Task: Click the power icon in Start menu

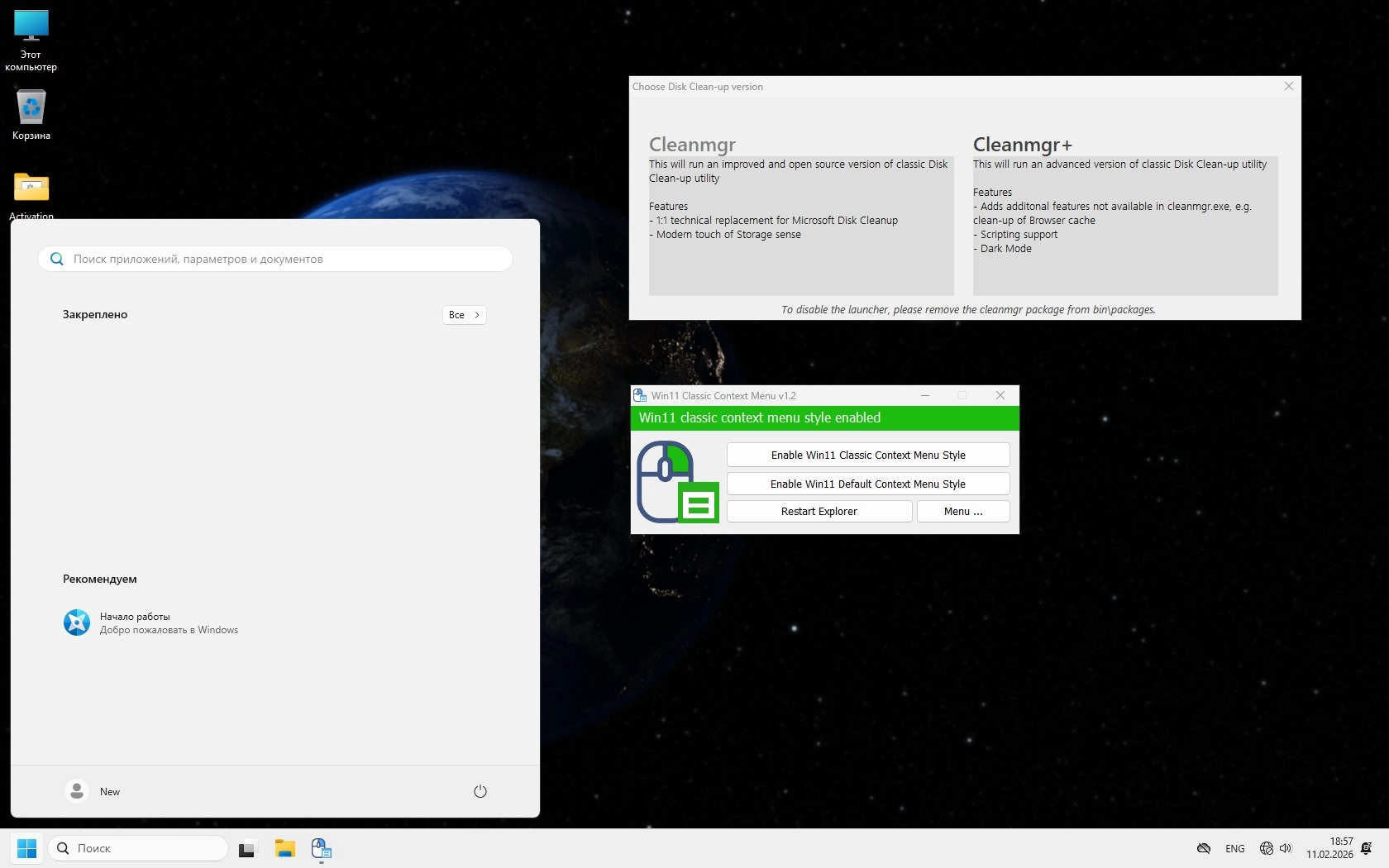Action: [x=480, y=791]
